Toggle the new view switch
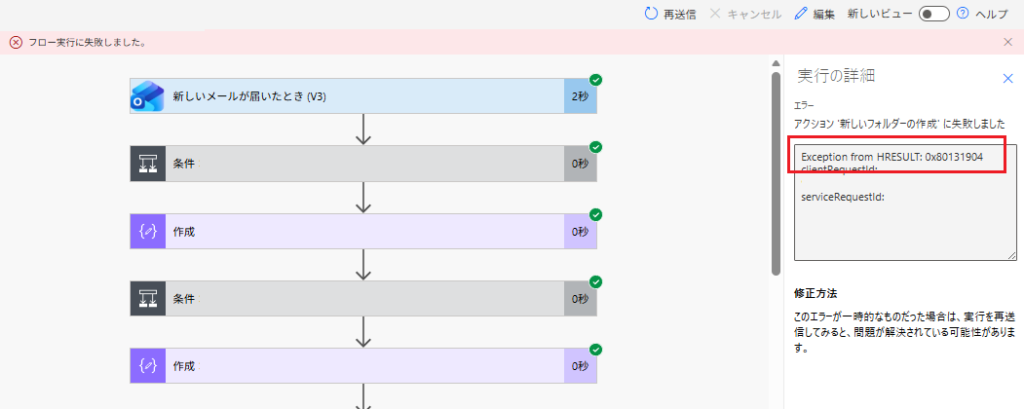Screen dimensions: 1024x409 tap(933, 14)
